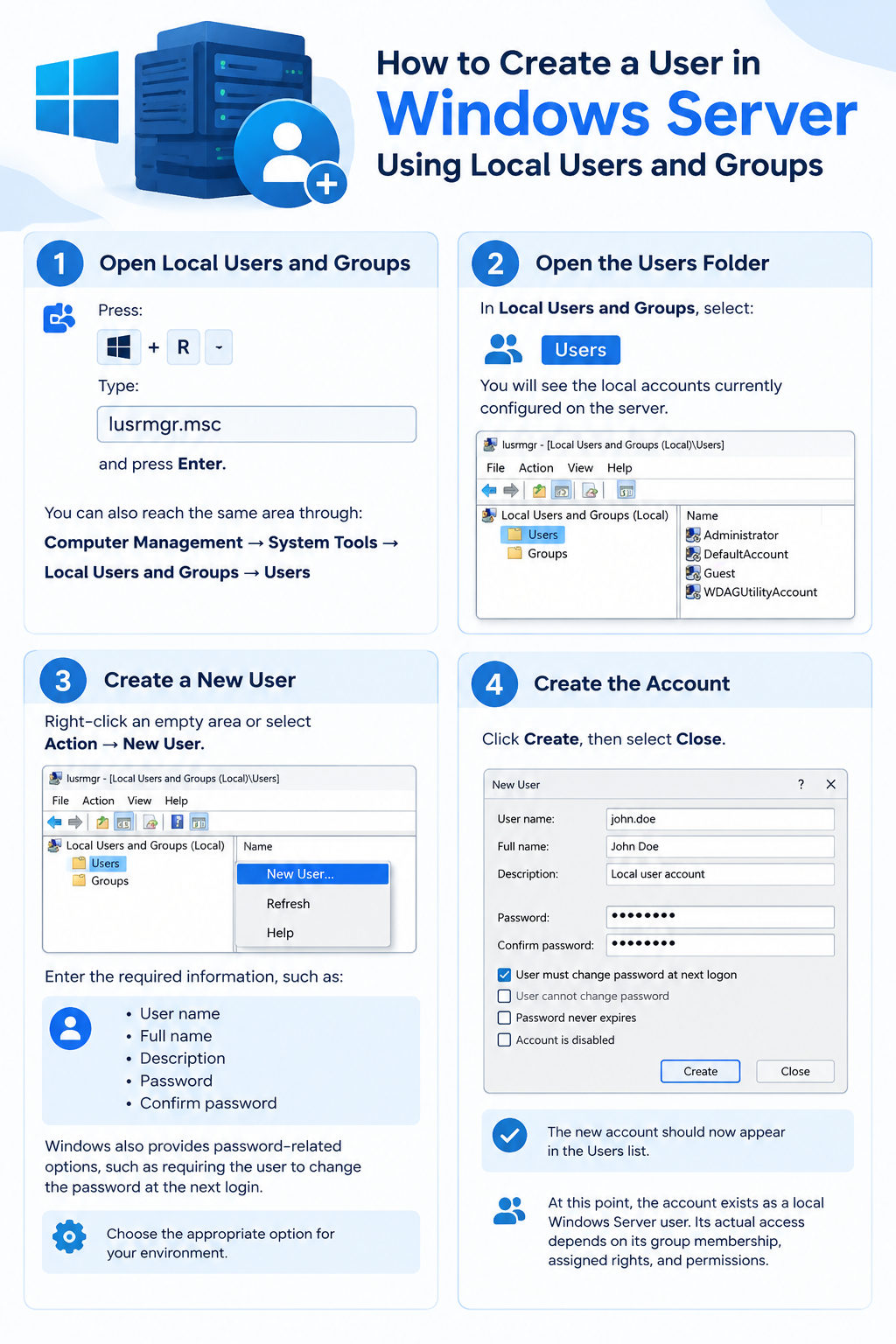Image resolution: width=896 pixels, height=1344 pixels.
Task: Choose Help from context menu
Action: (x=312, y=933)
